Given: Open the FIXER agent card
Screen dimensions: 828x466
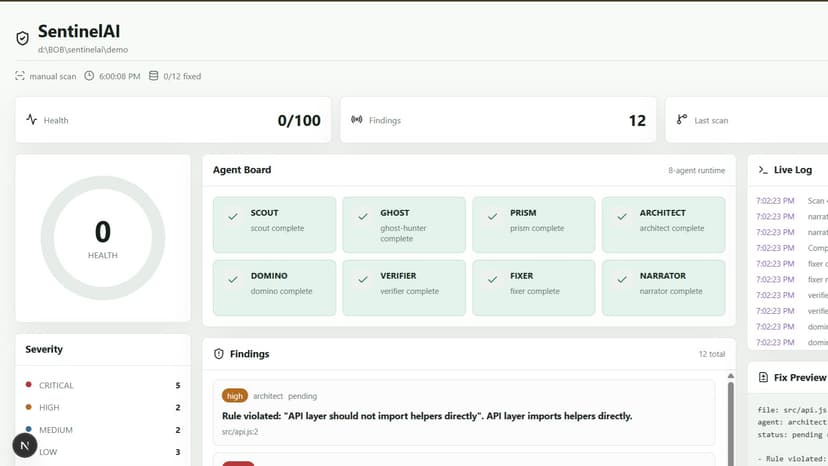Looking at the screenshot, I should pyautogui.click(x=533, y=287).
